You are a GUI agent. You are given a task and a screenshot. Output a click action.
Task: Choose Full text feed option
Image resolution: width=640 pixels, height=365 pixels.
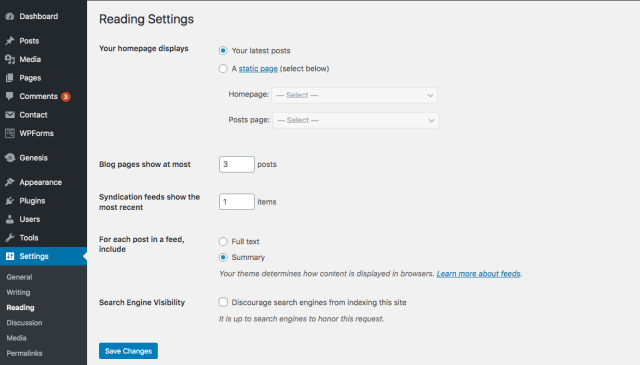point(223,242)
